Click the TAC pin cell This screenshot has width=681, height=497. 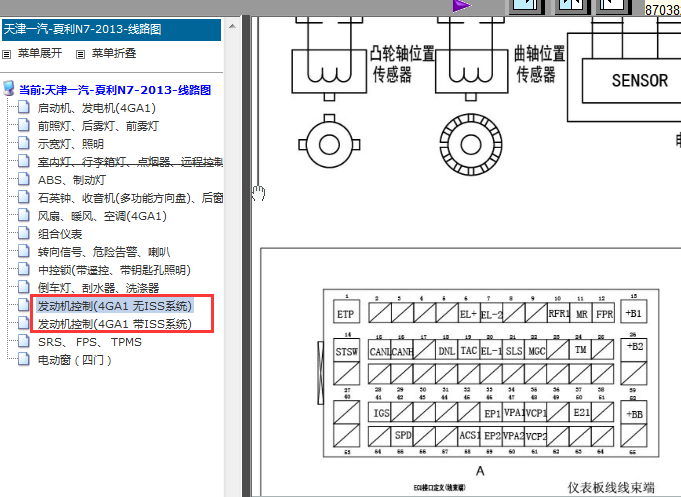click(x=468, y=350)
